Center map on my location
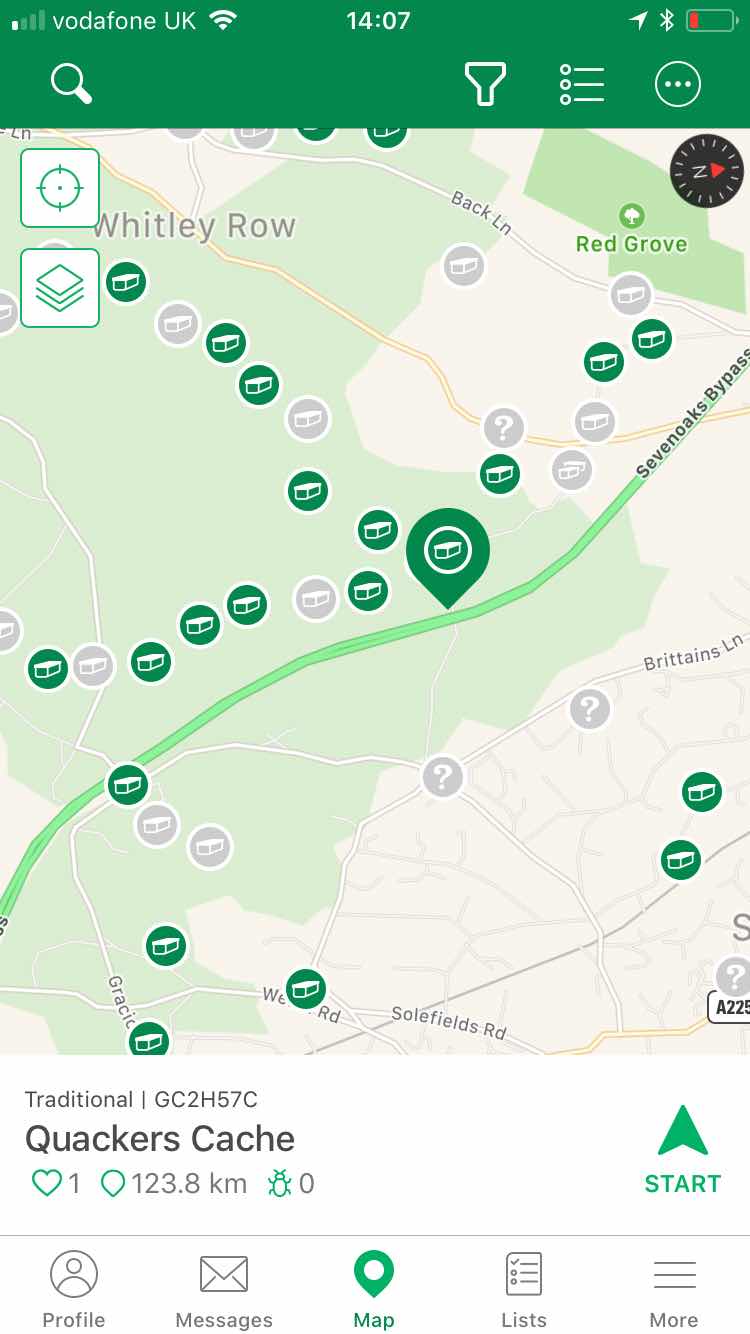The image size is (750, 1334). pyautogui.click(x=60, y=188)
